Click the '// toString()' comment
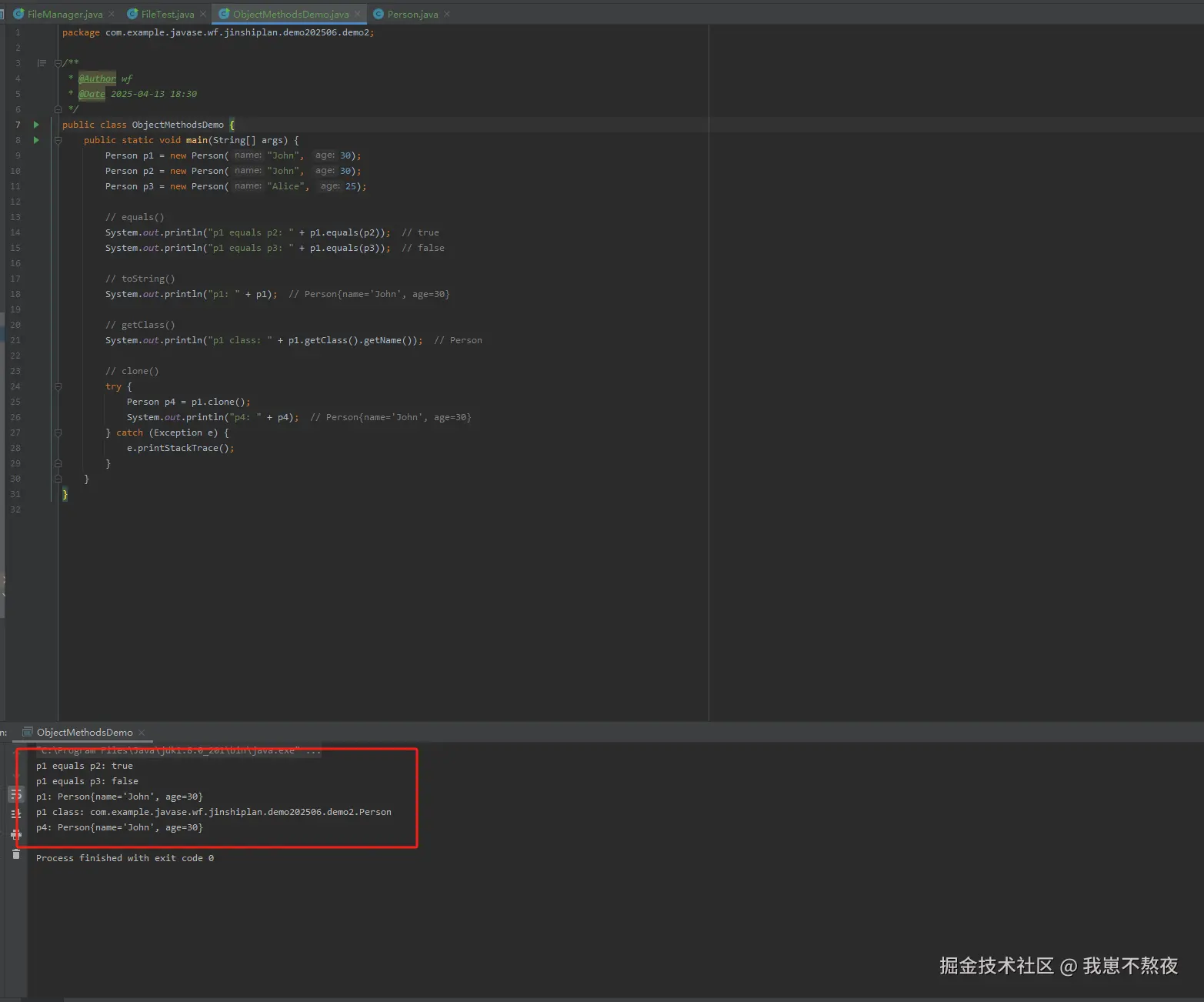Viewport: 1204px width, 1002px height. pyautogui.click(x=140, y=279)
